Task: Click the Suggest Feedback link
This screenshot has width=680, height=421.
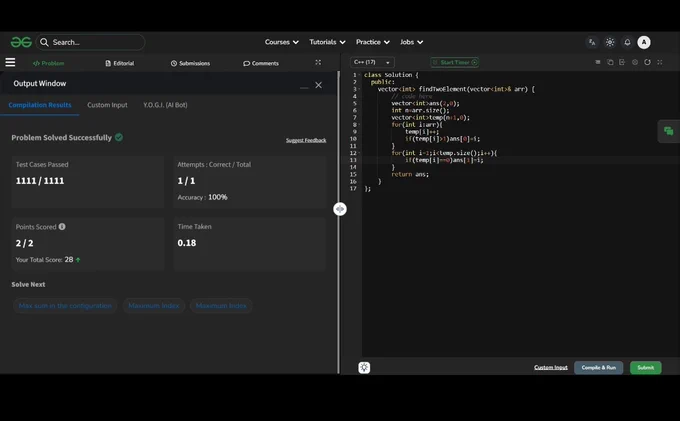Action: coord(306,140)
